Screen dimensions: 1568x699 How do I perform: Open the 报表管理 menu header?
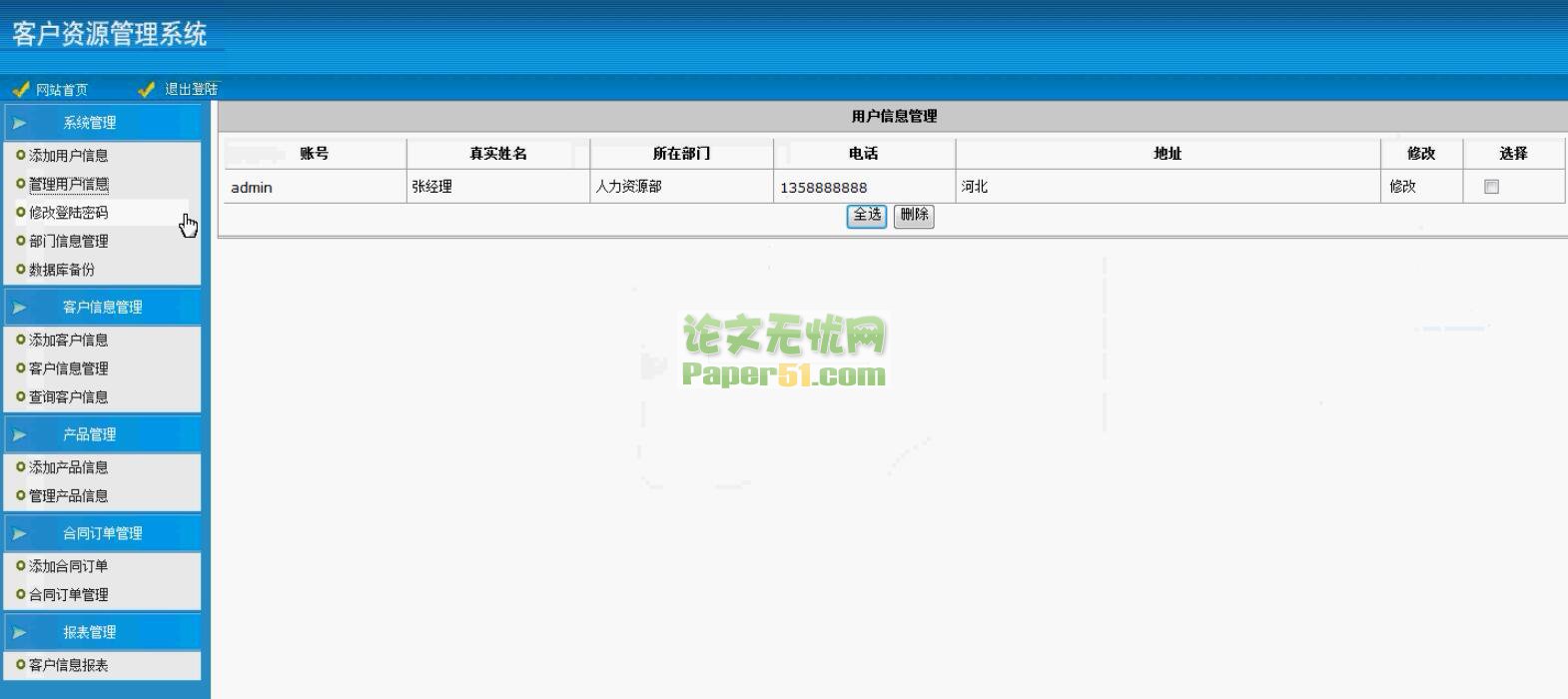(103, 632)
